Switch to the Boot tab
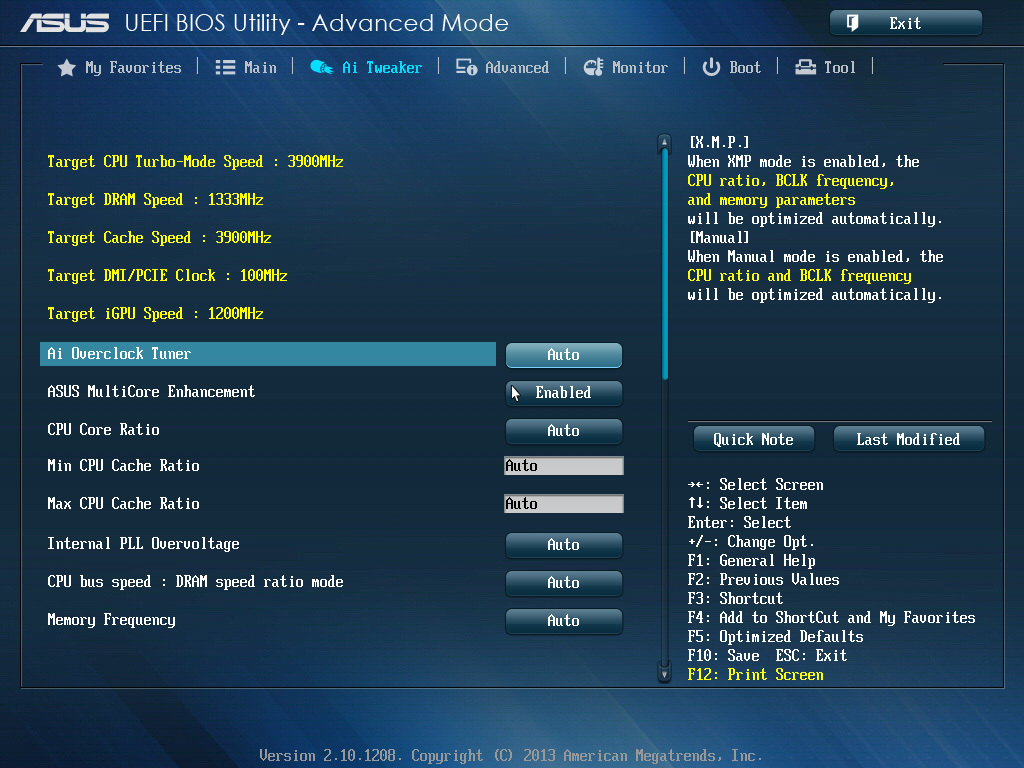 [745, 68]
